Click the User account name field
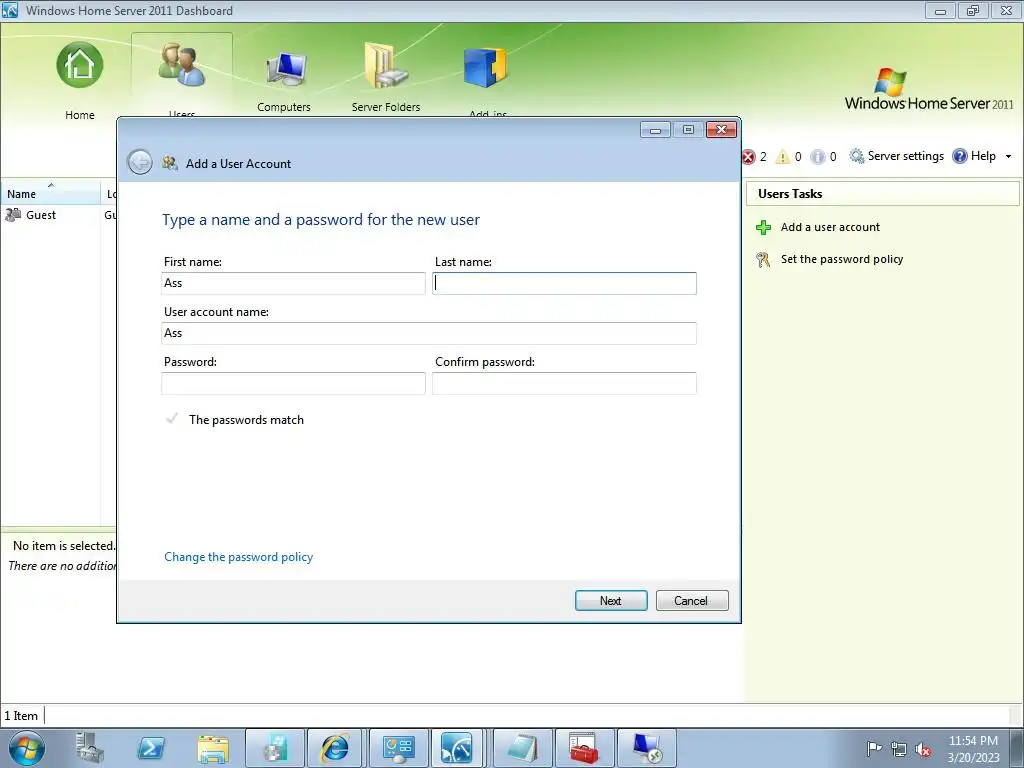This screenshot has height=768, width=1024. [429, 333]
